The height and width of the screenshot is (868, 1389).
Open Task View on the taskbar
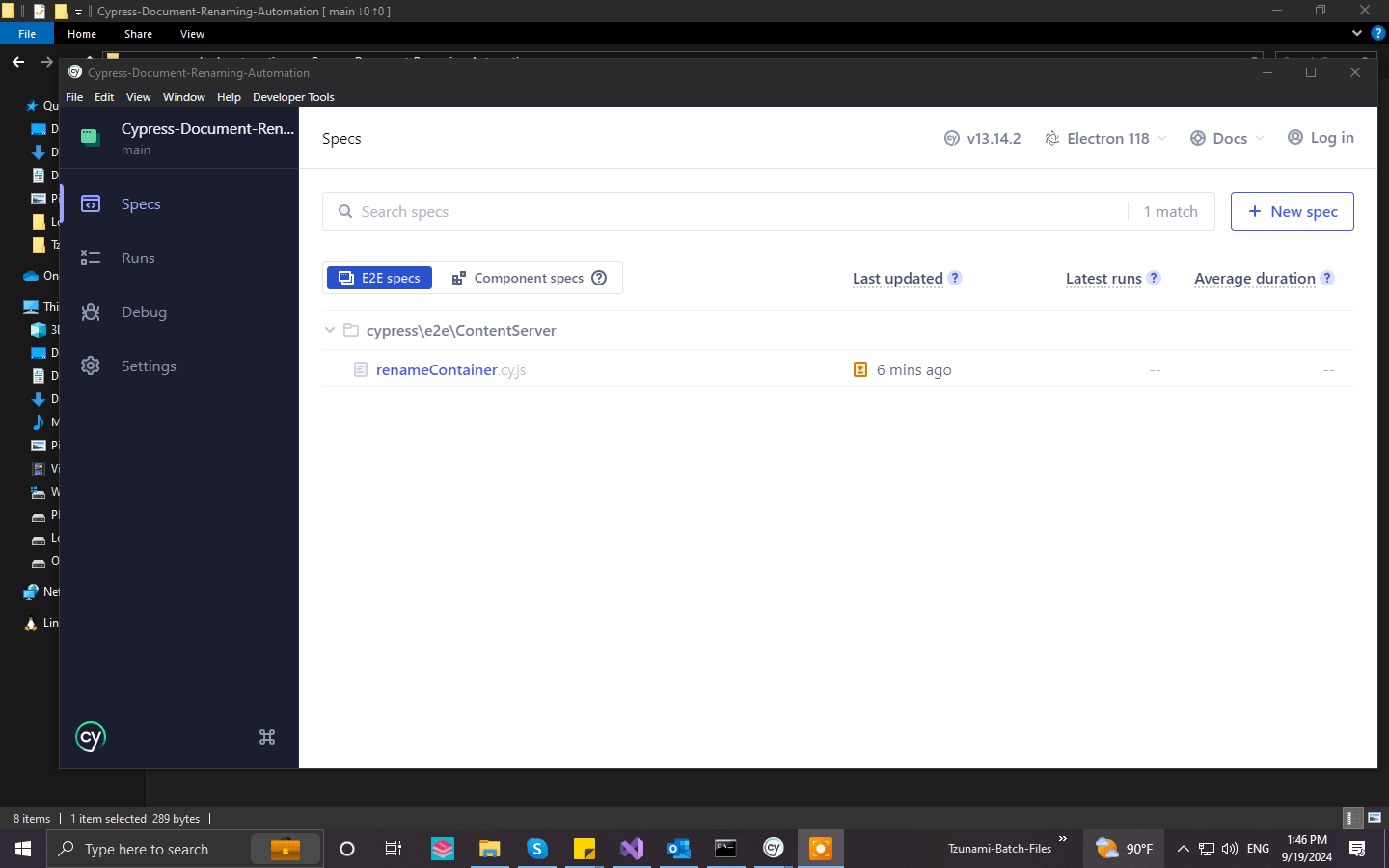[394, 849]
